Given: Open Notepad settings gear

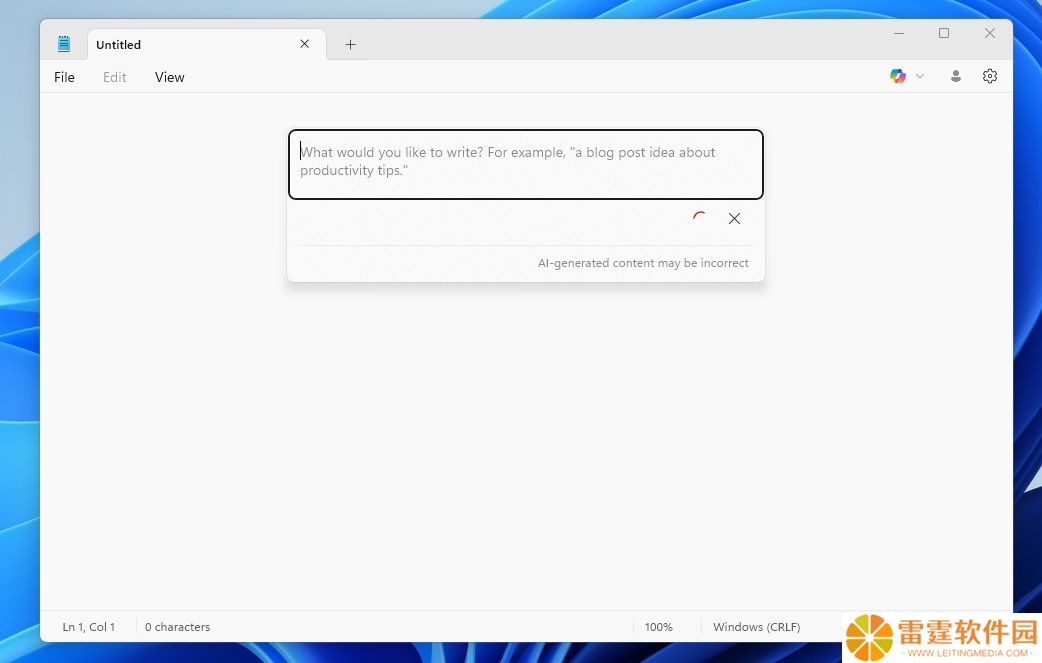Looking at the screenshot, I should [990, 76].
